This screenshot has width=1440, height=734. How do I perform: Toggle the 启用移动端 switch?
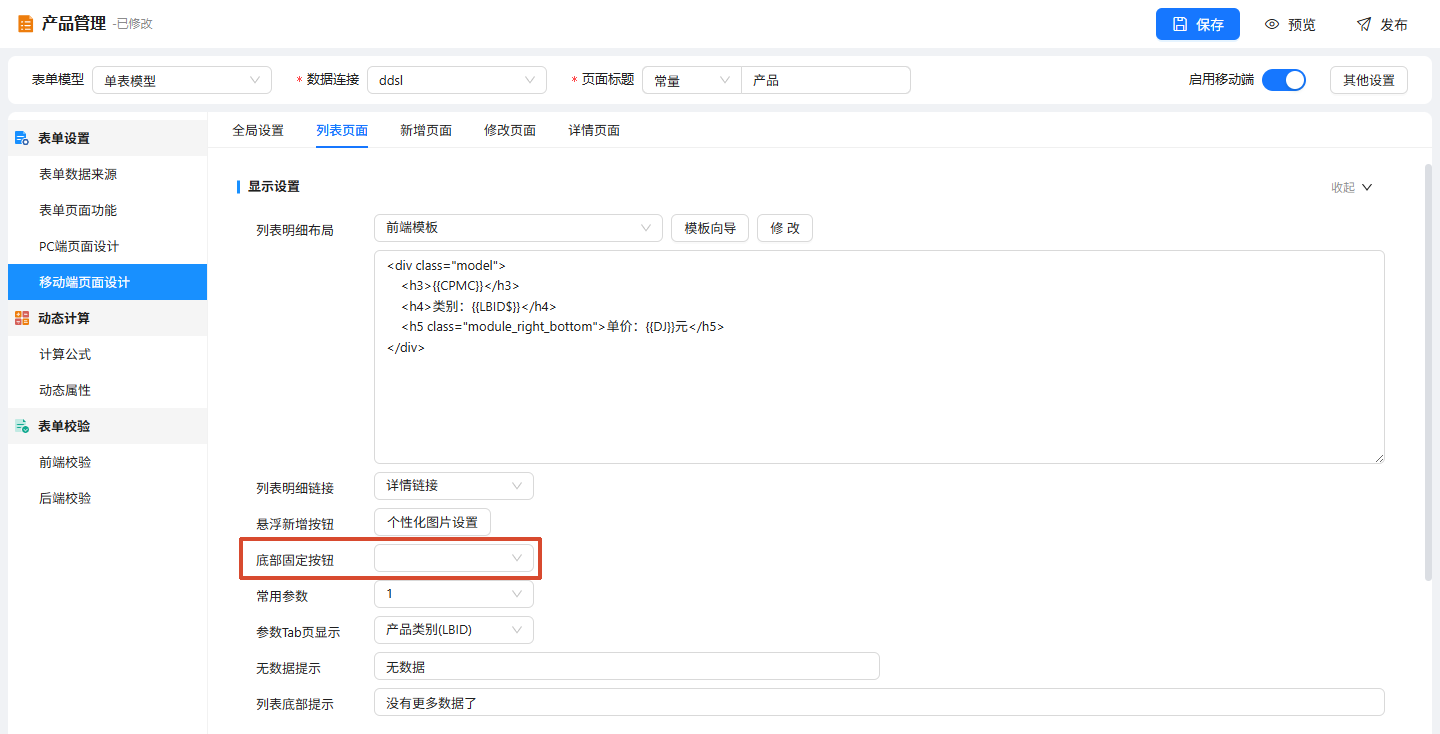(x=1284, y=80)
